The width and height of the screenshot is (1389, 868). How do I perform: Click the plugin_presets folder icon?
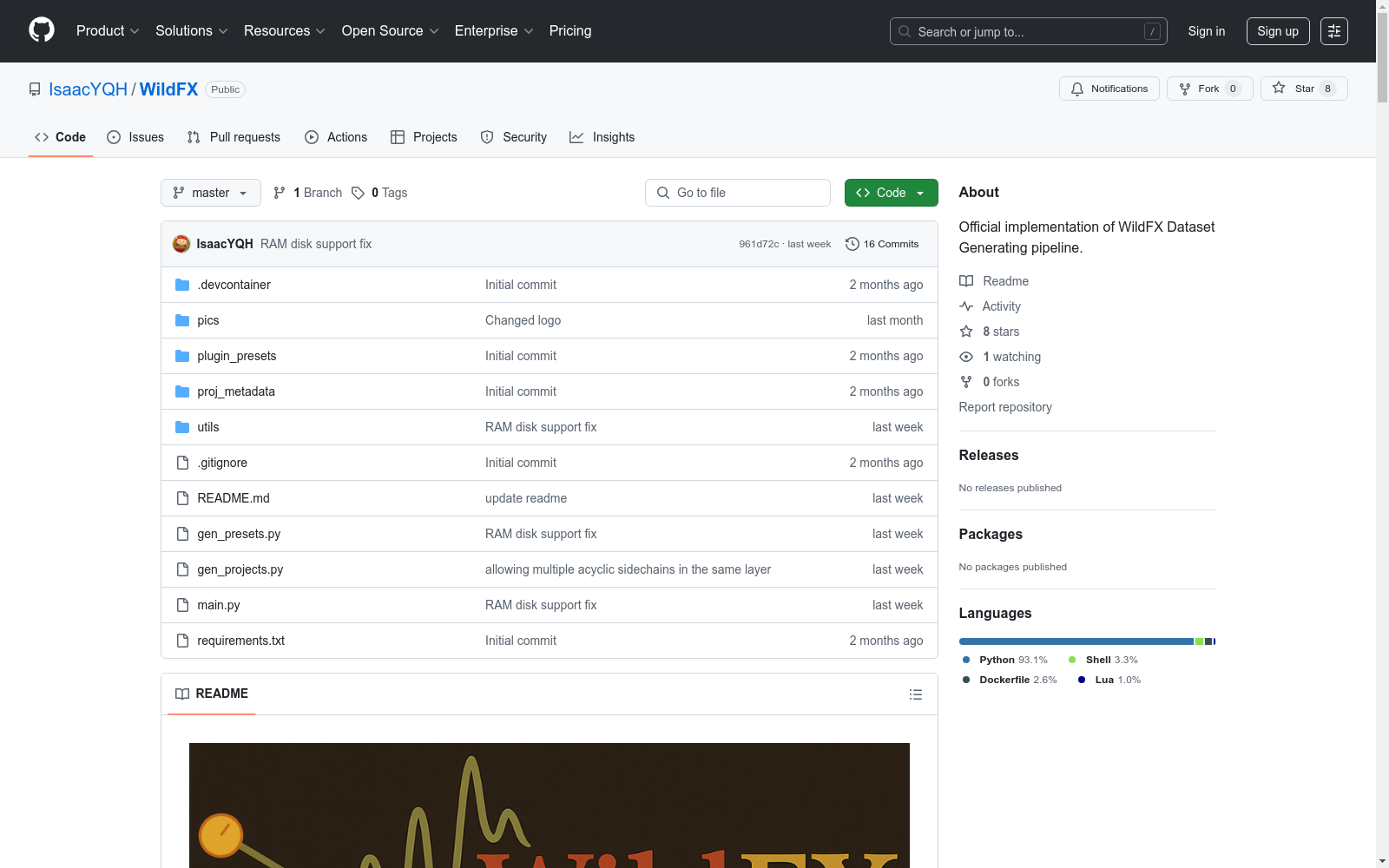[182, 356]
